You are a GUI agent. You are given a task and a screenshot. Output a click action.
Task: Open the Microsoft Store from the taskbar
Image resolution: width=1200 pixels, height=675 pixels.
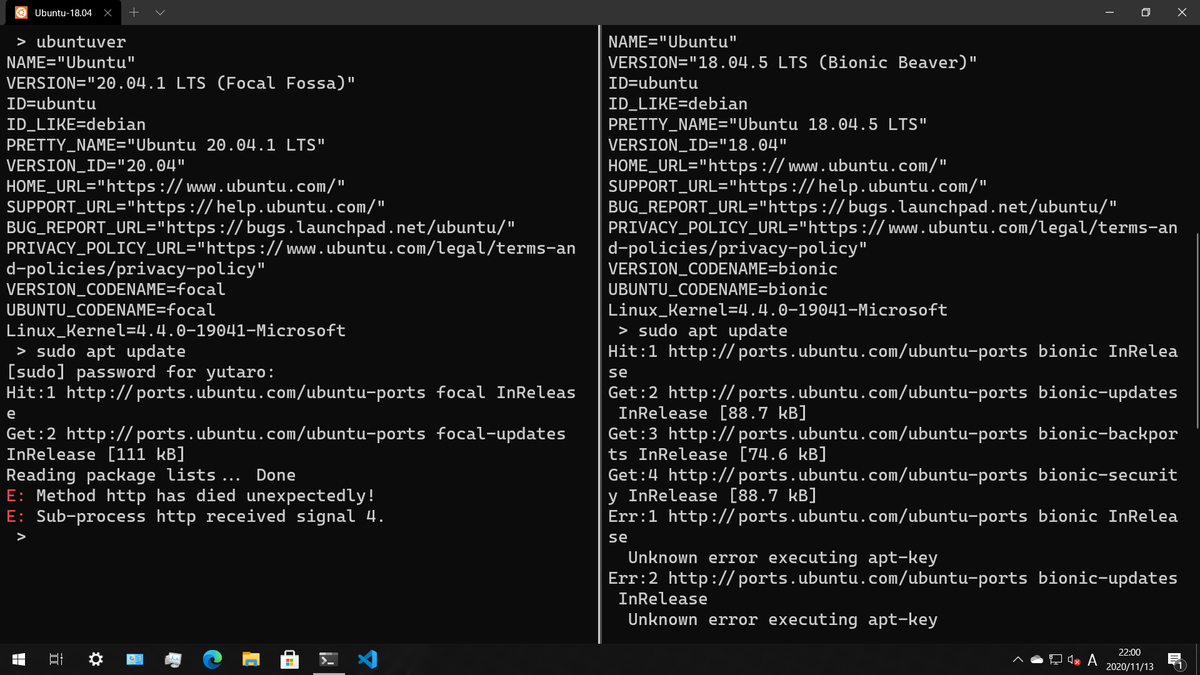click(289, 659)
